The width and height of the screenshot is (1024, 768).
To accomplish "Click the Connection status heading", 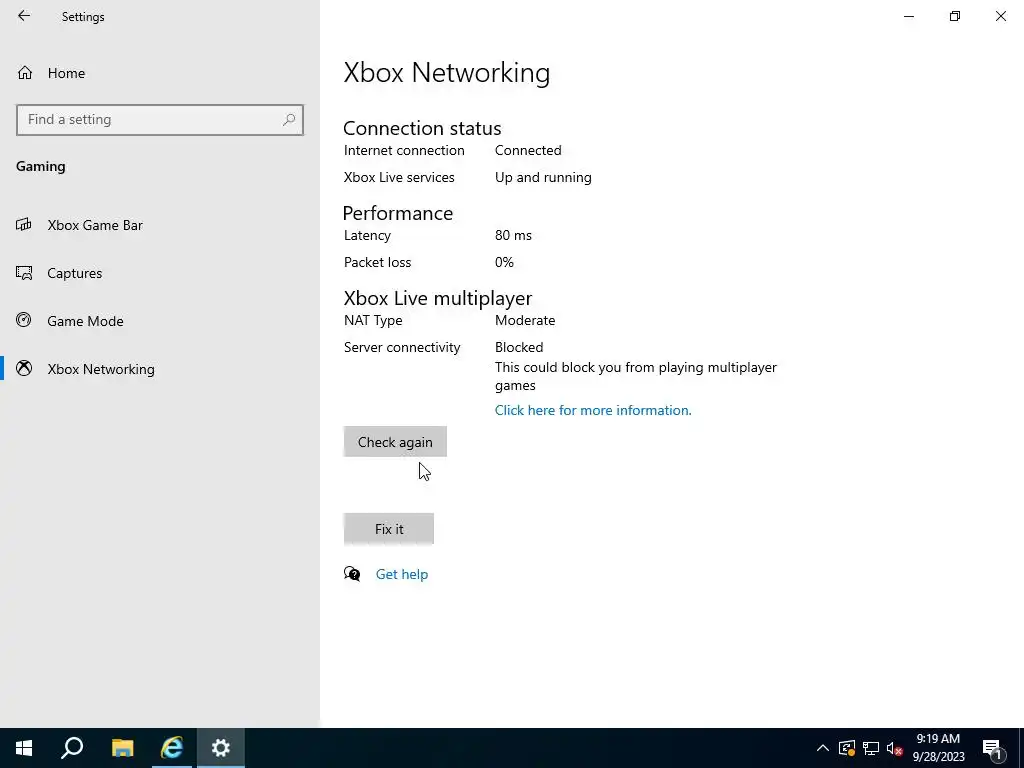I will [422, 128].
